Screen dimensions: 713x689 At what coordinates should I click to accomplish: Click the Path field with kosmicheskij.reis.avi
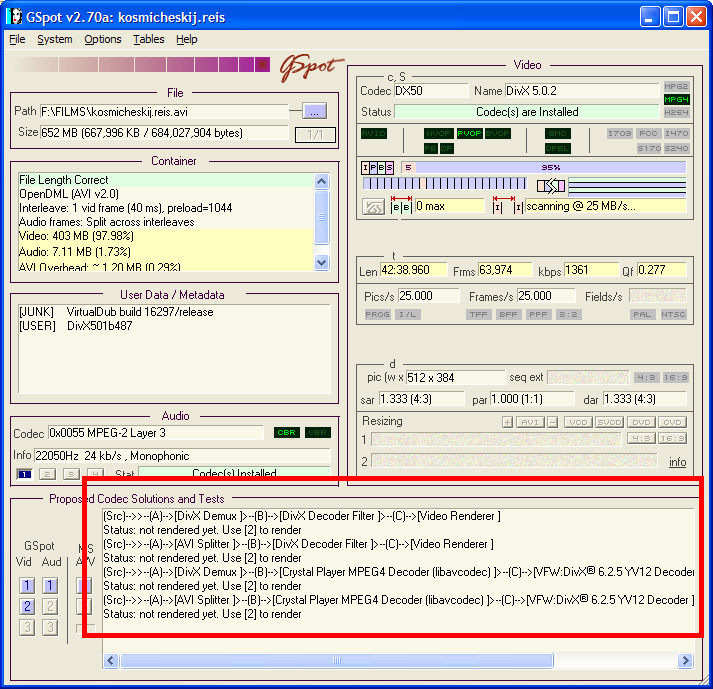(x=164, y=111)
